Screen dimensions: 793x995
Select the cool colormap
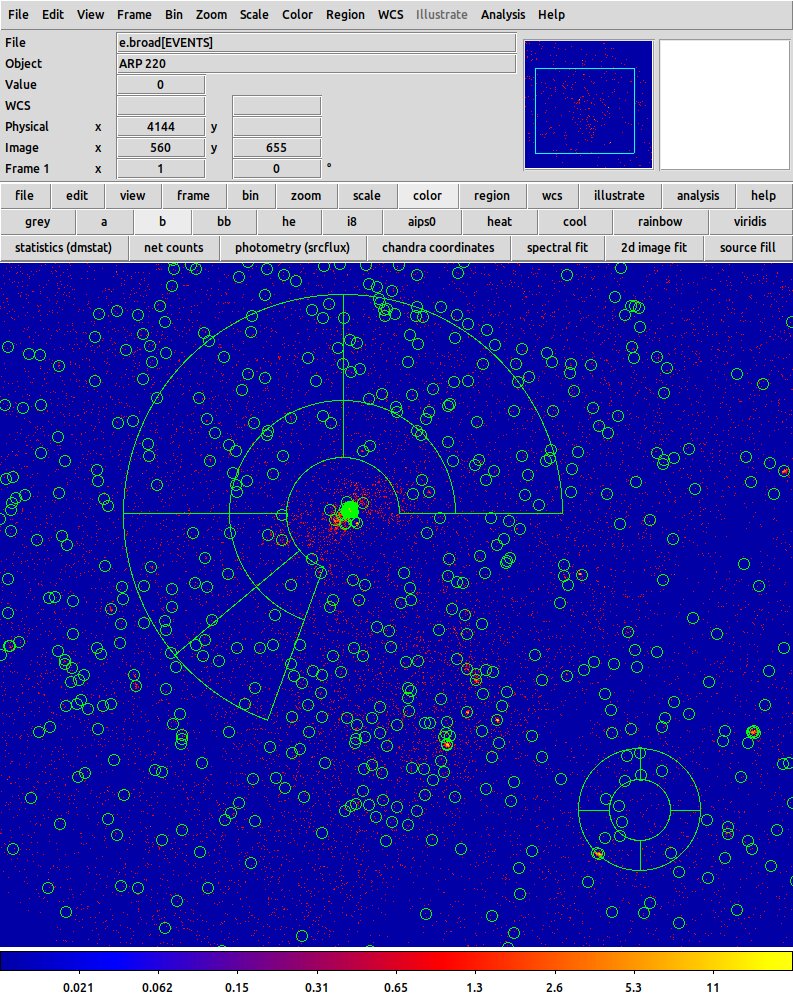(575, 221)
